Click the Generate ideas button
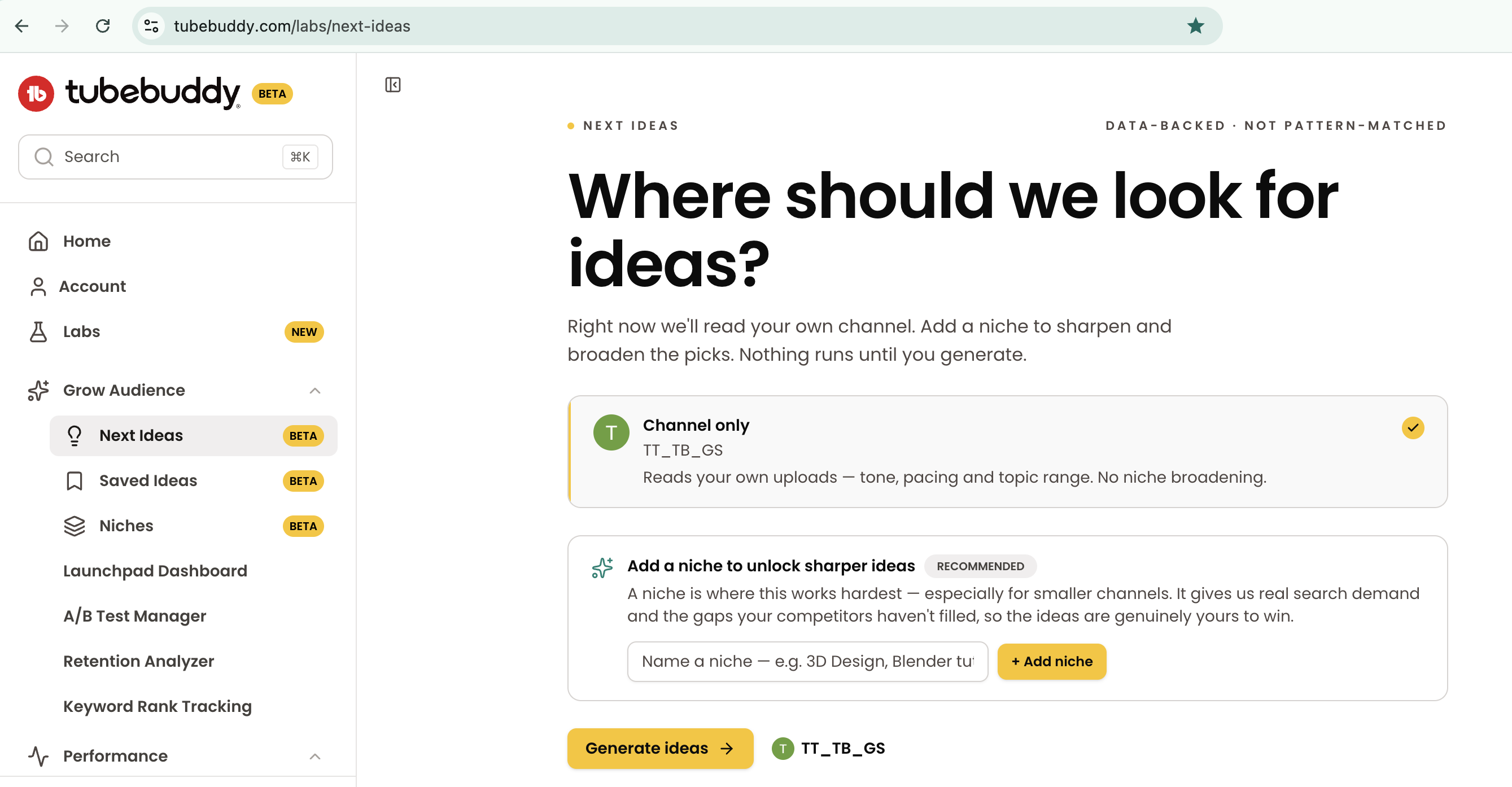Screen dimensions: 1512x787 pos(661,748)
